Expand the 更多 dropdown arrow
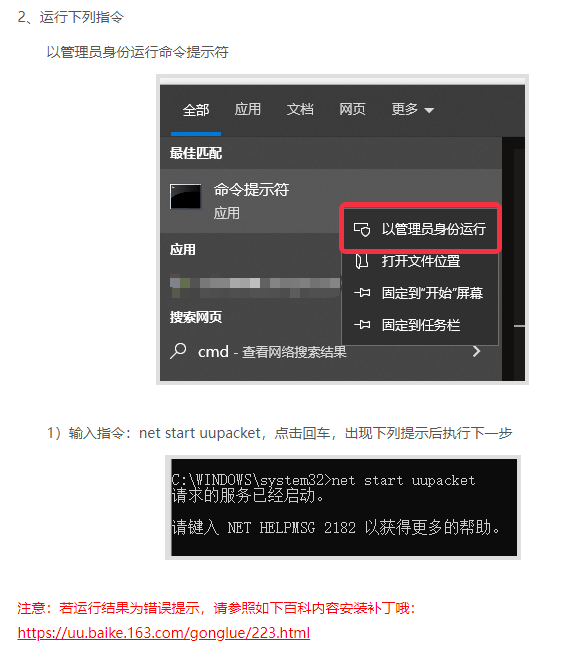This screenshot has width=564, height=654. click(429, 110)
